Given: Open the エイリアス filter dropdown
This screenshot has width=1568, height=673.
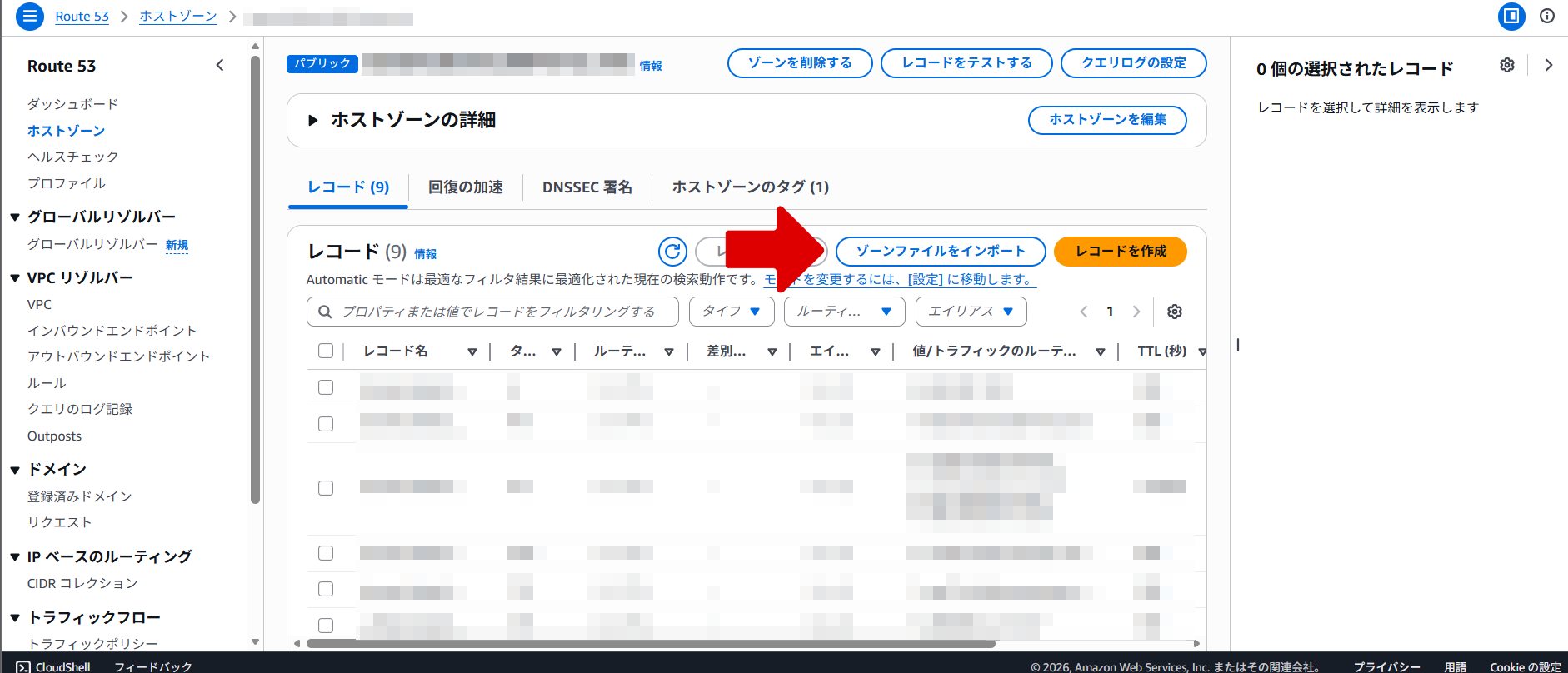Looking at the screenshot, I should click(x=971, y=312).
